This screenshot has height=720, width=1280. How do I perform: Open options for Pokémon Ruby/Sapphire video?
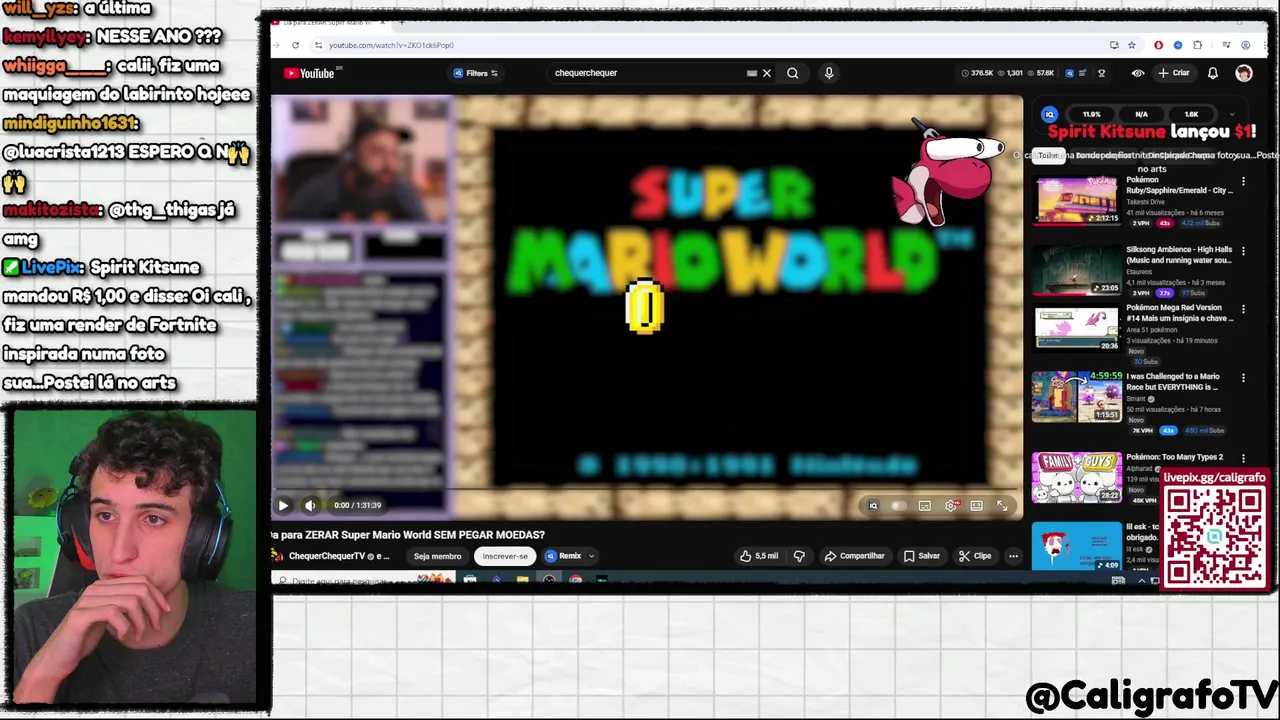(1243, 182)
